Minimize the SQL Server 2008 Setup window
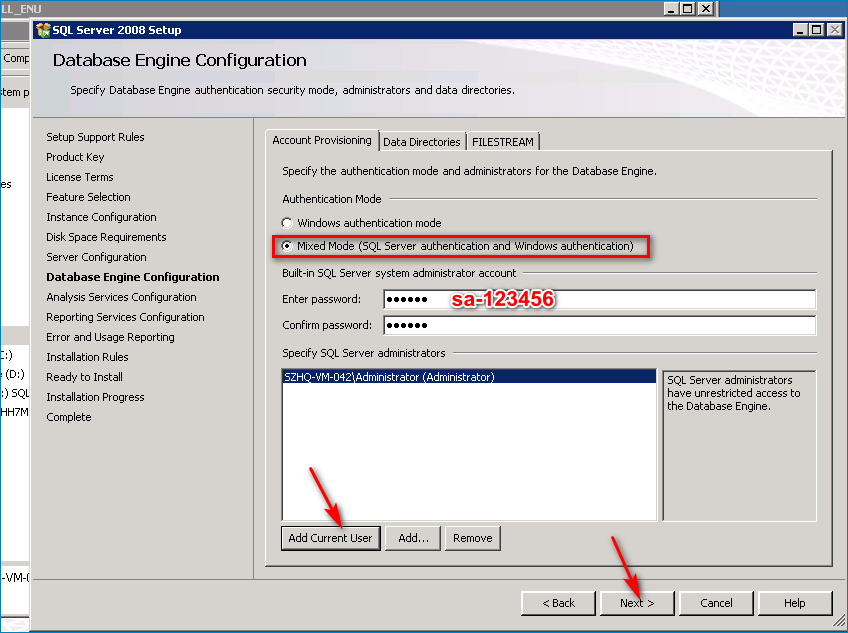Viewport: 848px width, 633px height. 800,30
